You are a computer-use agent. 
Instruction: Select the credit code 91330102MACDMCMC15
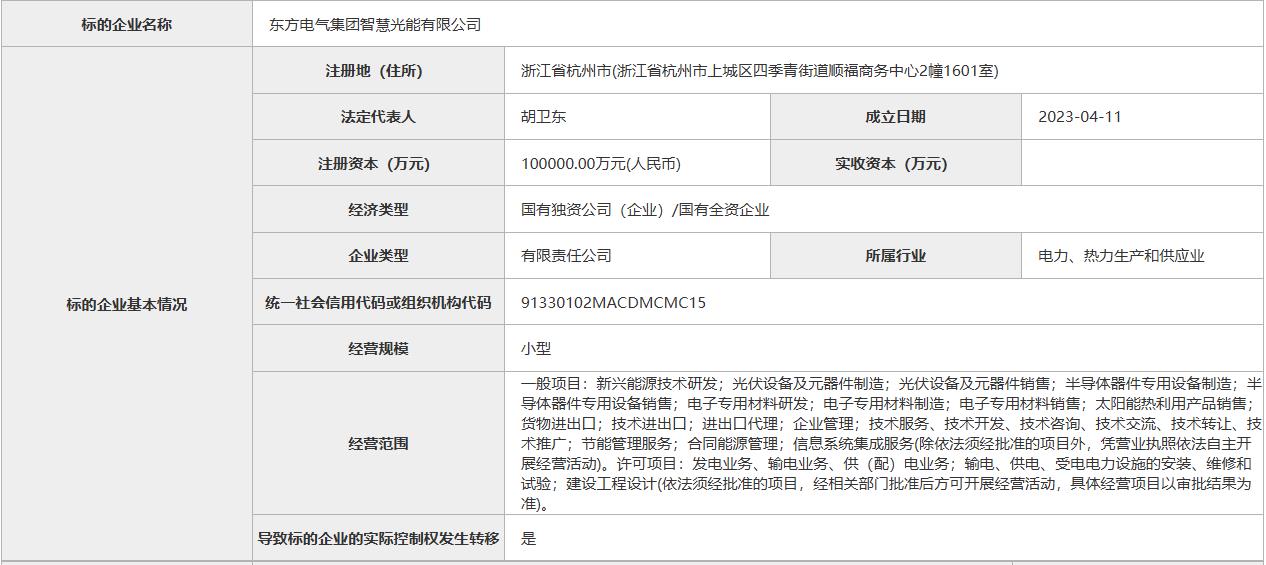coord(613,302)
